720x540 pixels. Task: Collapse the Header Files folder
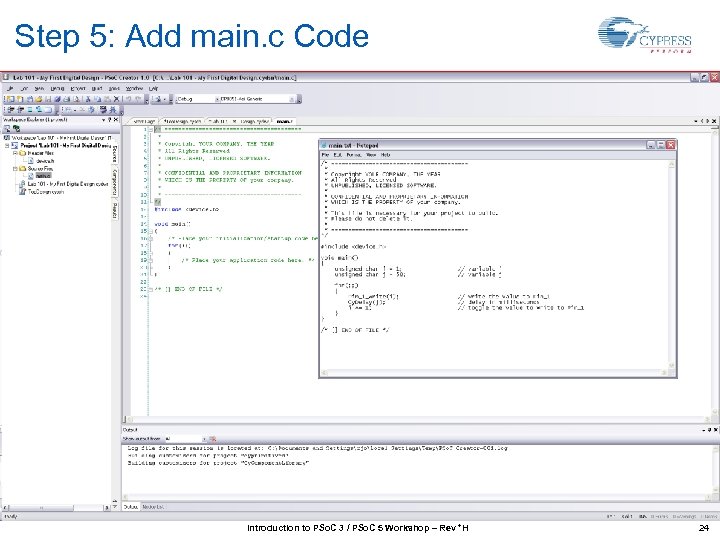[x=15, y=153]
